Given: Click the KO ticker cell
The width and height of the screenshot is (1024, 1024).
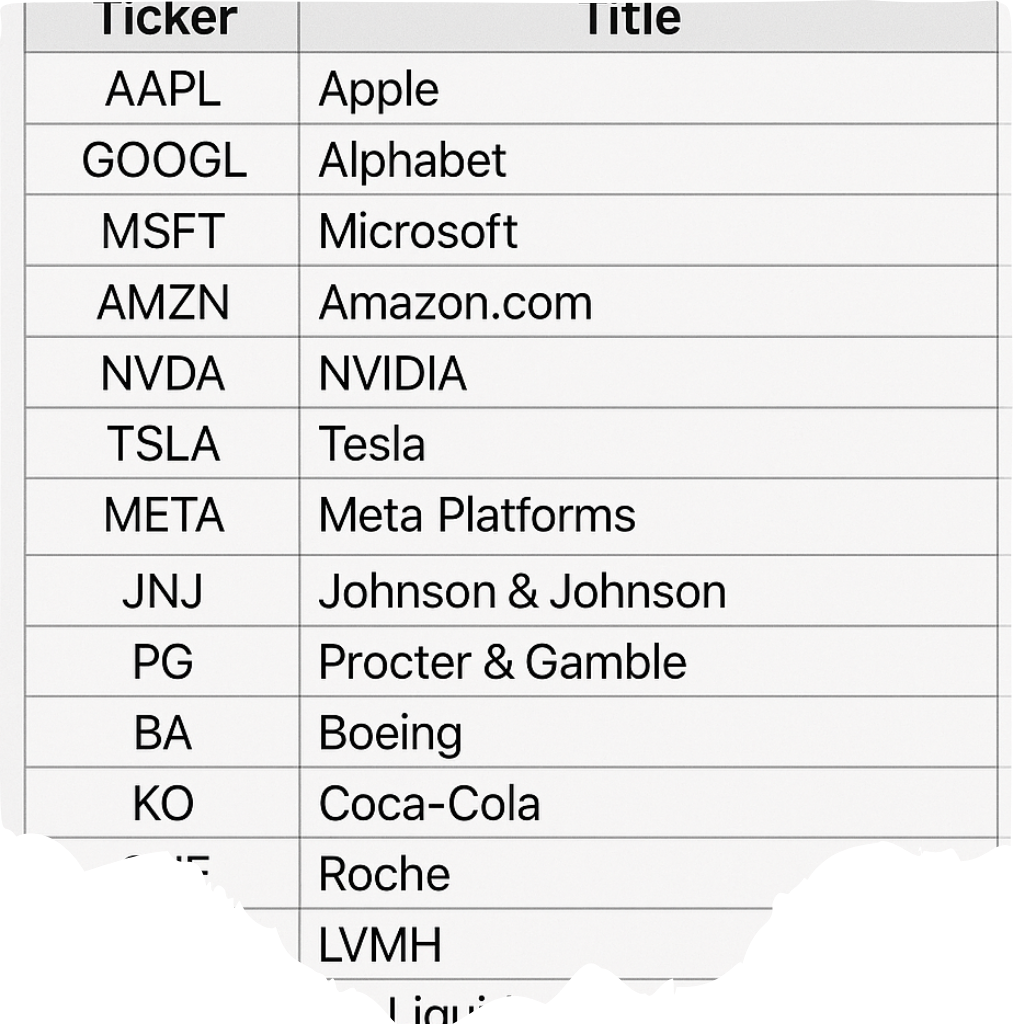Looking at the screenshot, I should [x=163, y=804].
